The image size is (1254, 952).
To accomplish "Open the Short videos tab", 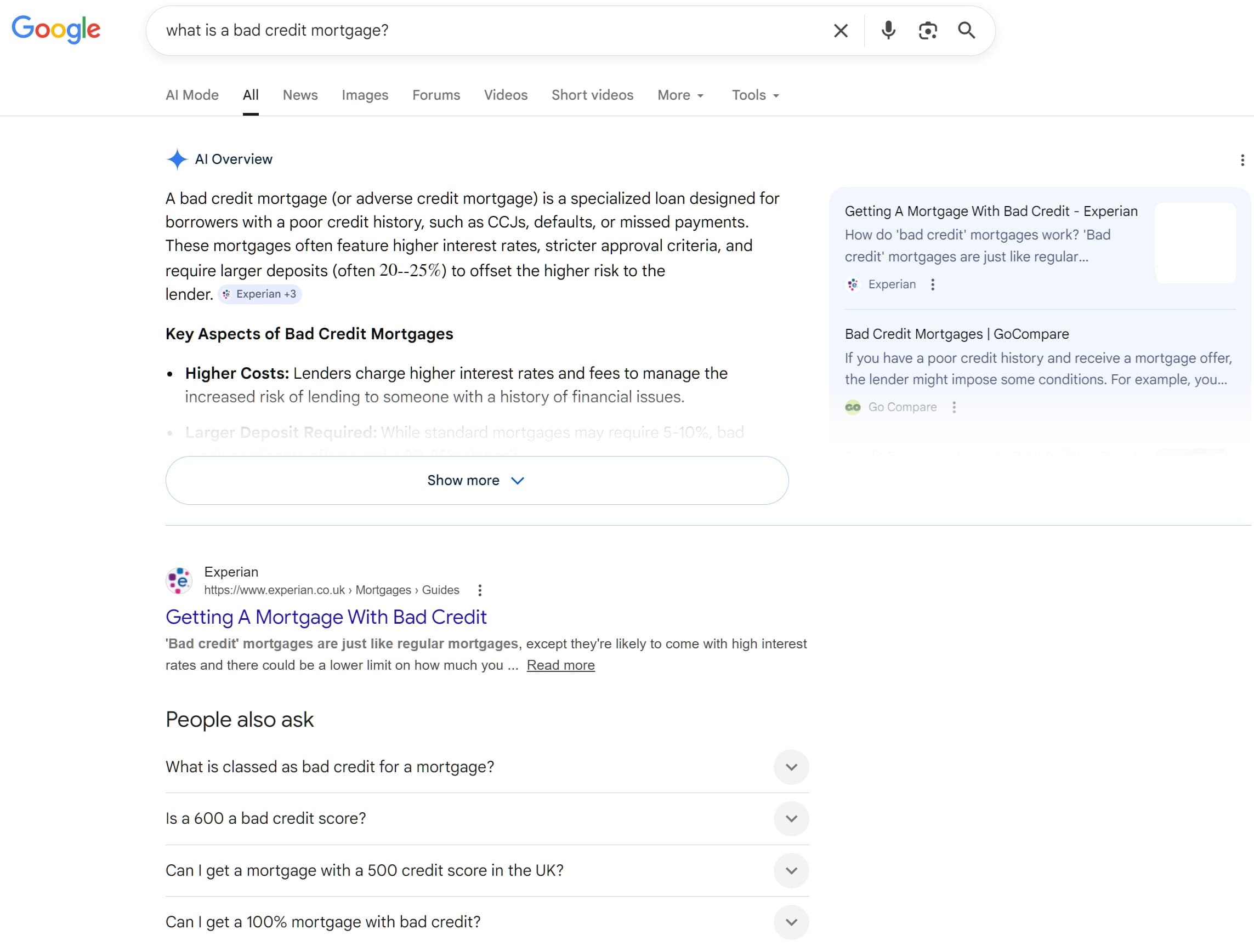I will tap(592, 95).
